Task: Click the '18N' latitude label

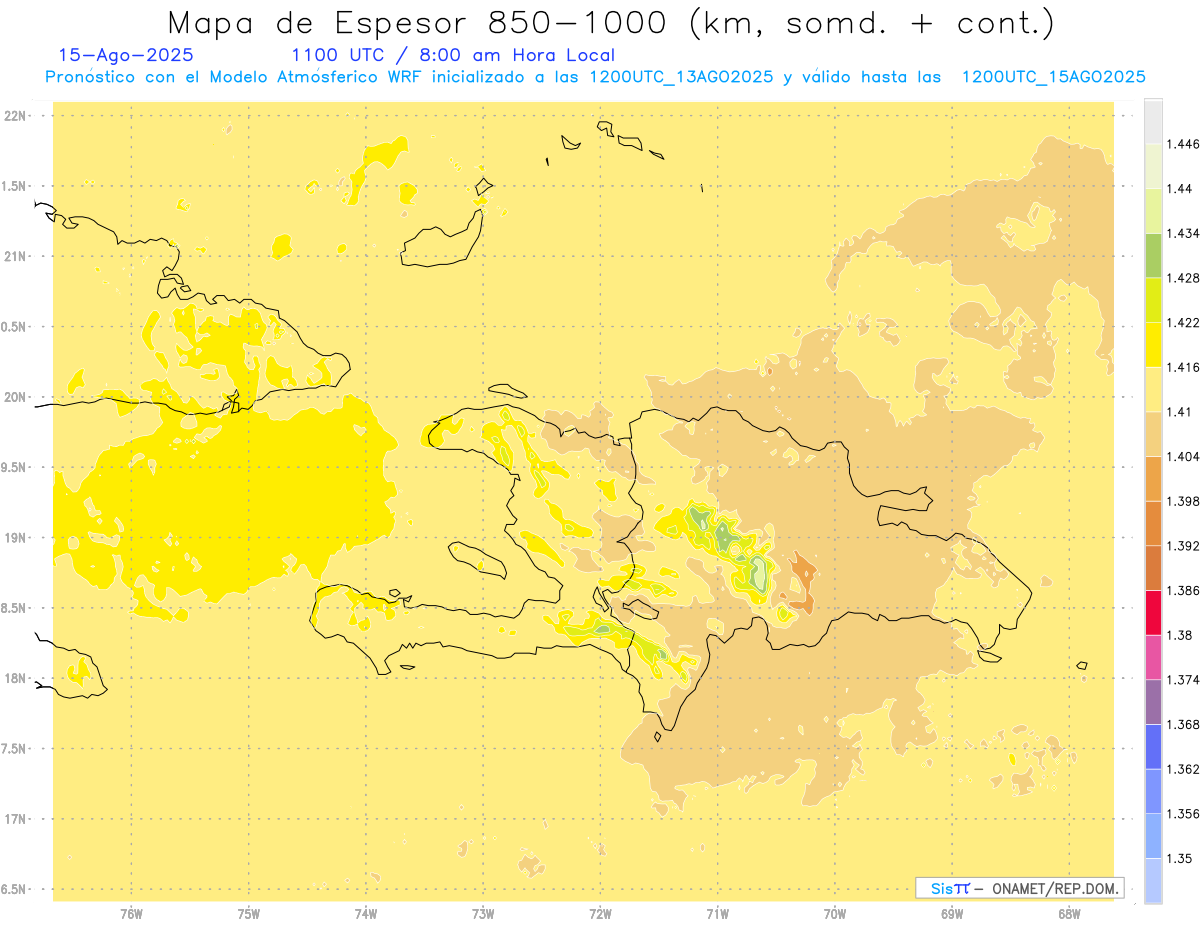Action: pyautogui.click(x=14, y=679)
